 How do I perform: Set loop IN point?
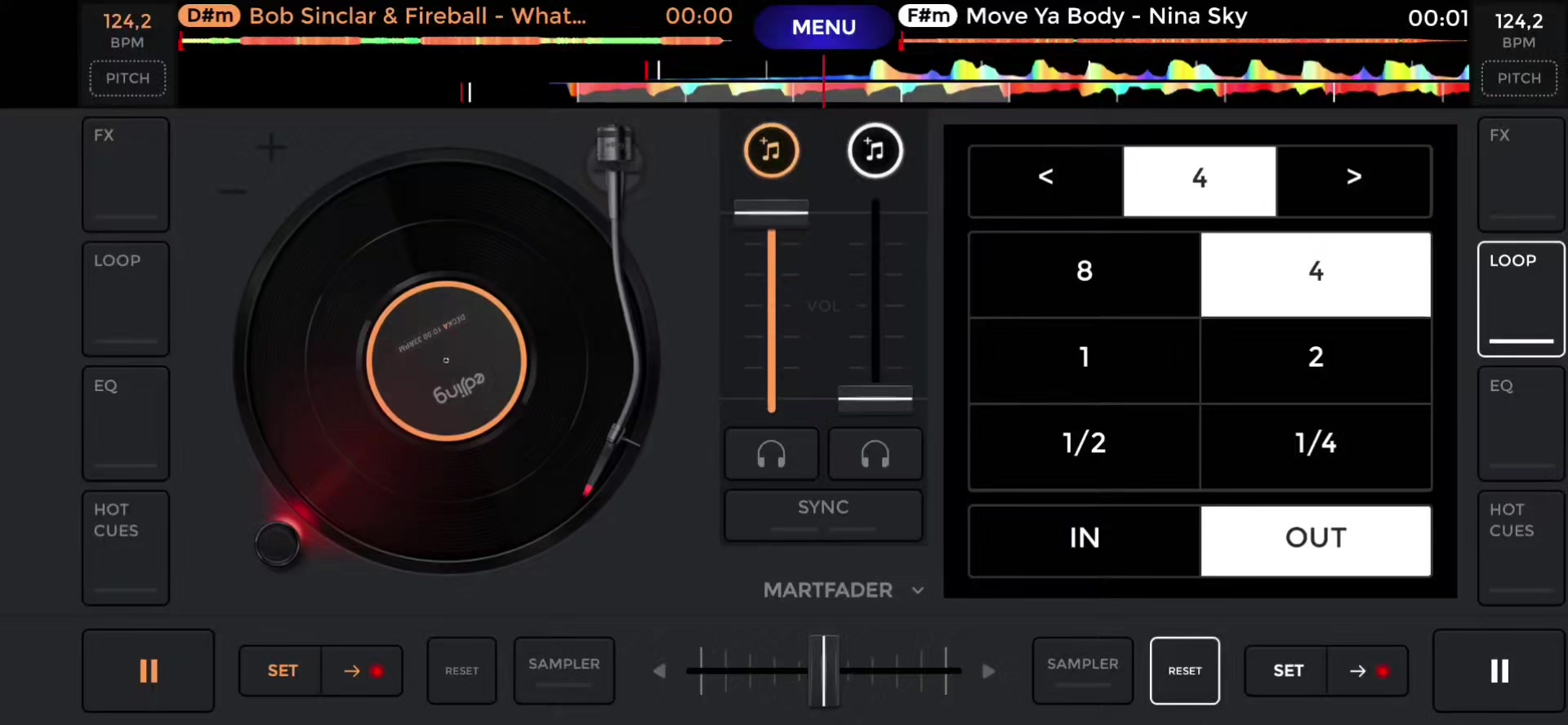(x=1085, y=540)
